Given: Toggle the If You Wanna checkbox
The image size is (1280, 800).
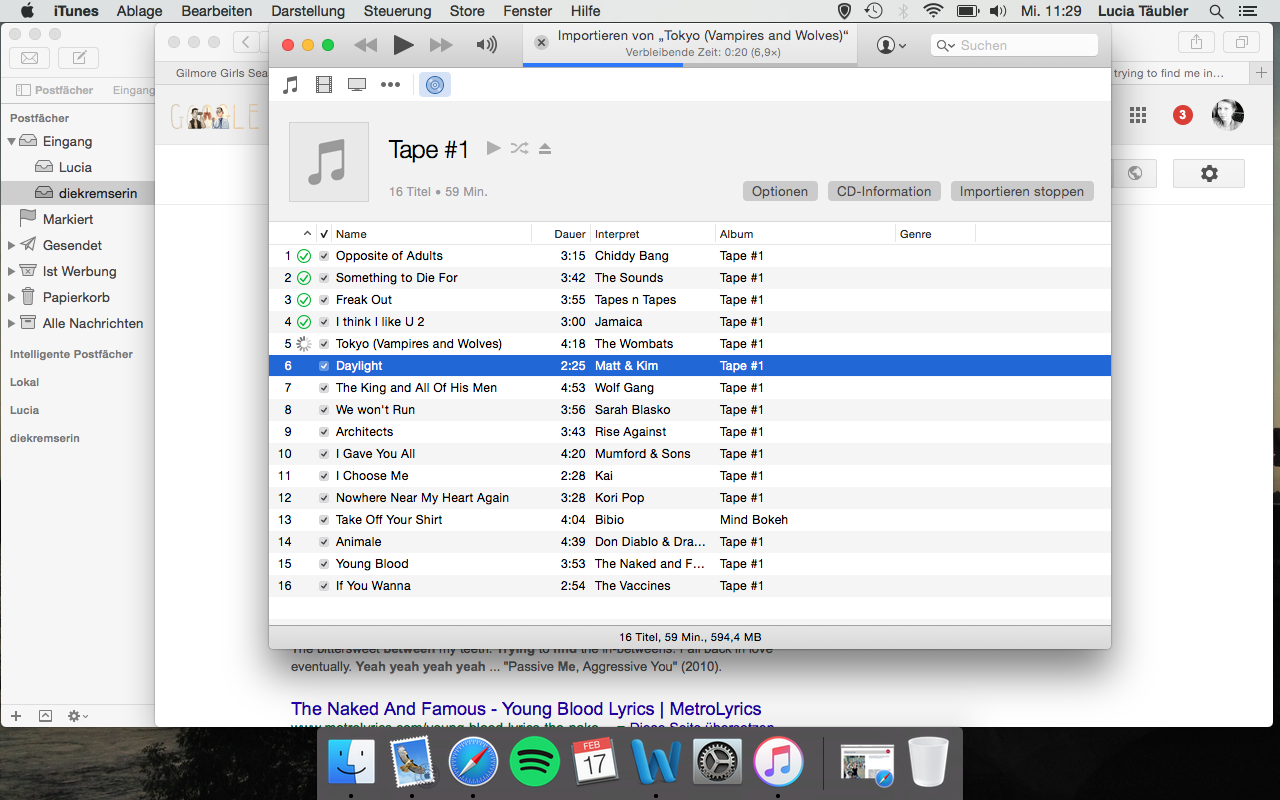Looking at the screenshot, I should click(x=324, y=586).
